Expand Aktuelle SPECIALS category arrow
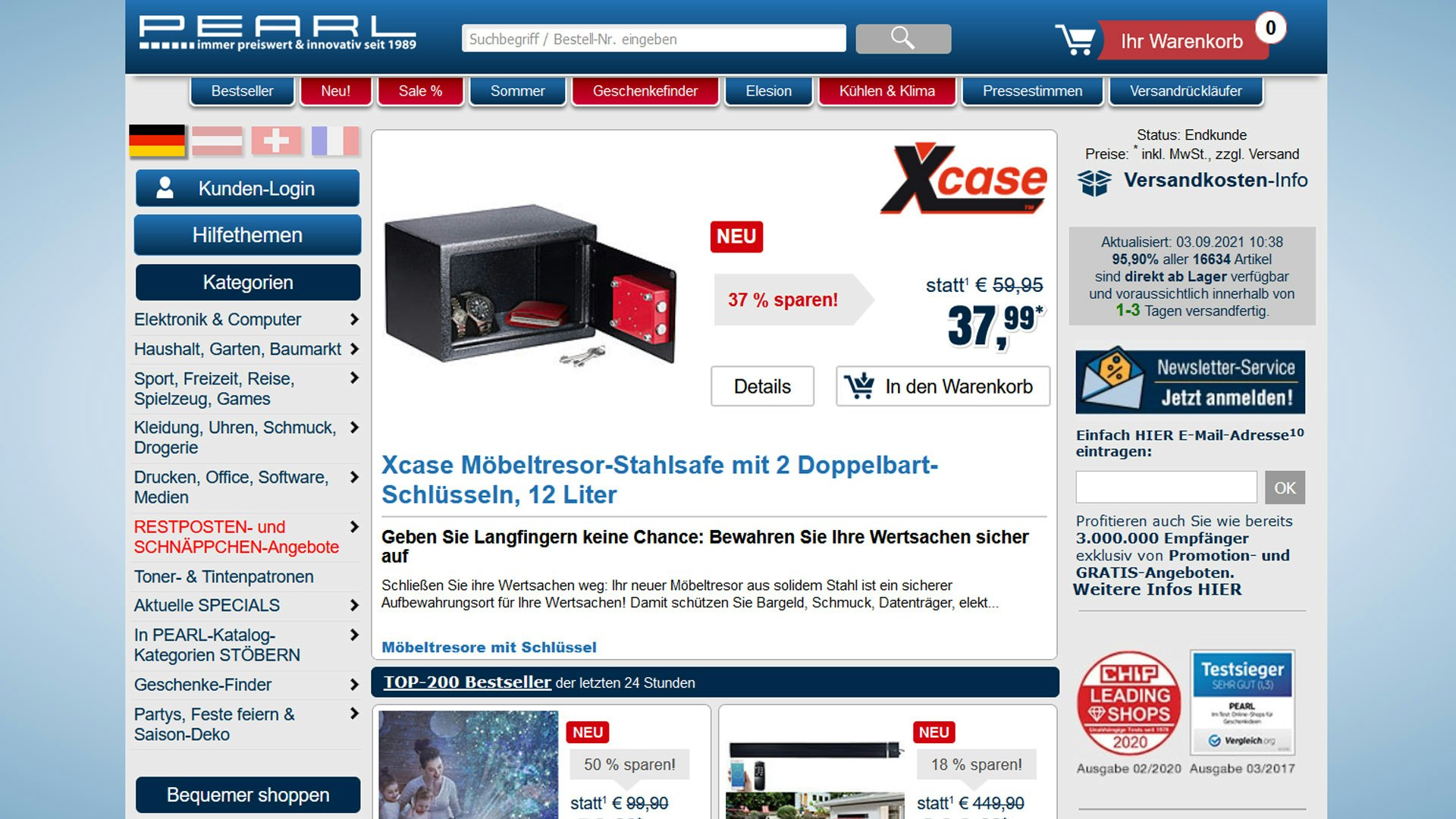Screen dimensions: 1456x819 (353, 605)
